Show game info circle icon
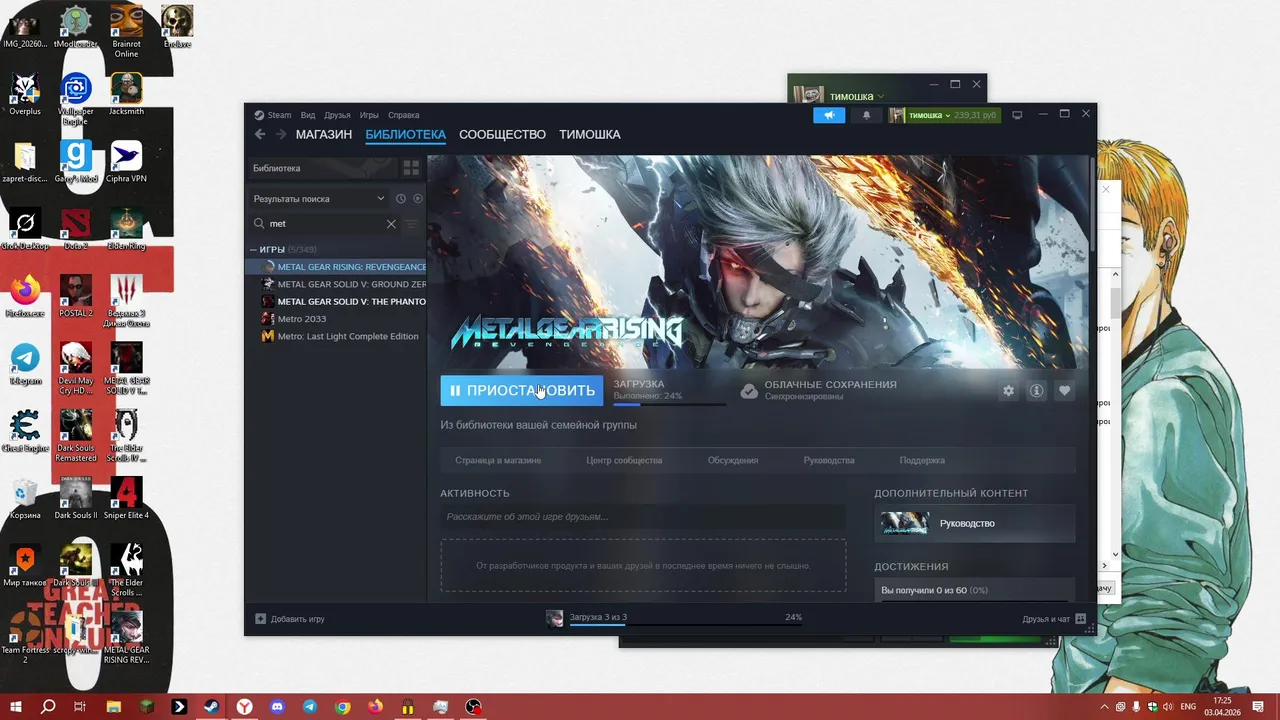Viewport: 1280px width, 720px height. click(1036, 391)
